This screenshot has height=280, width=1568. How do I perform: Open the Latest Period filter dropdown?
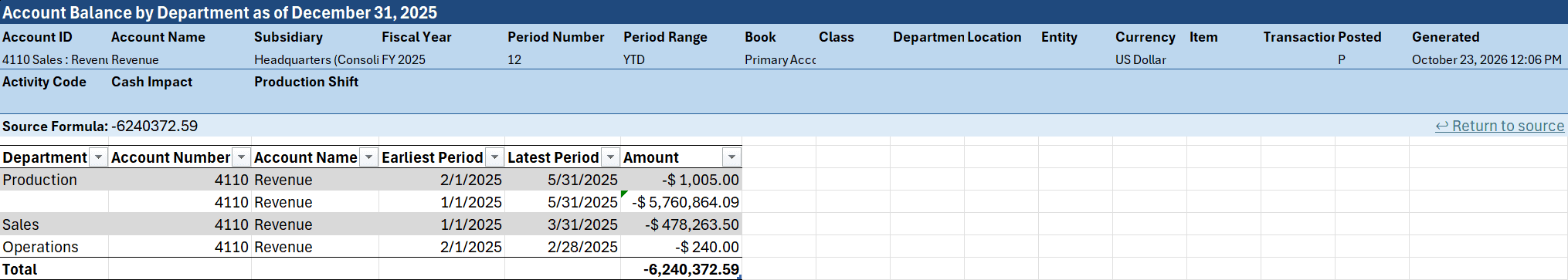coord(610,157)
